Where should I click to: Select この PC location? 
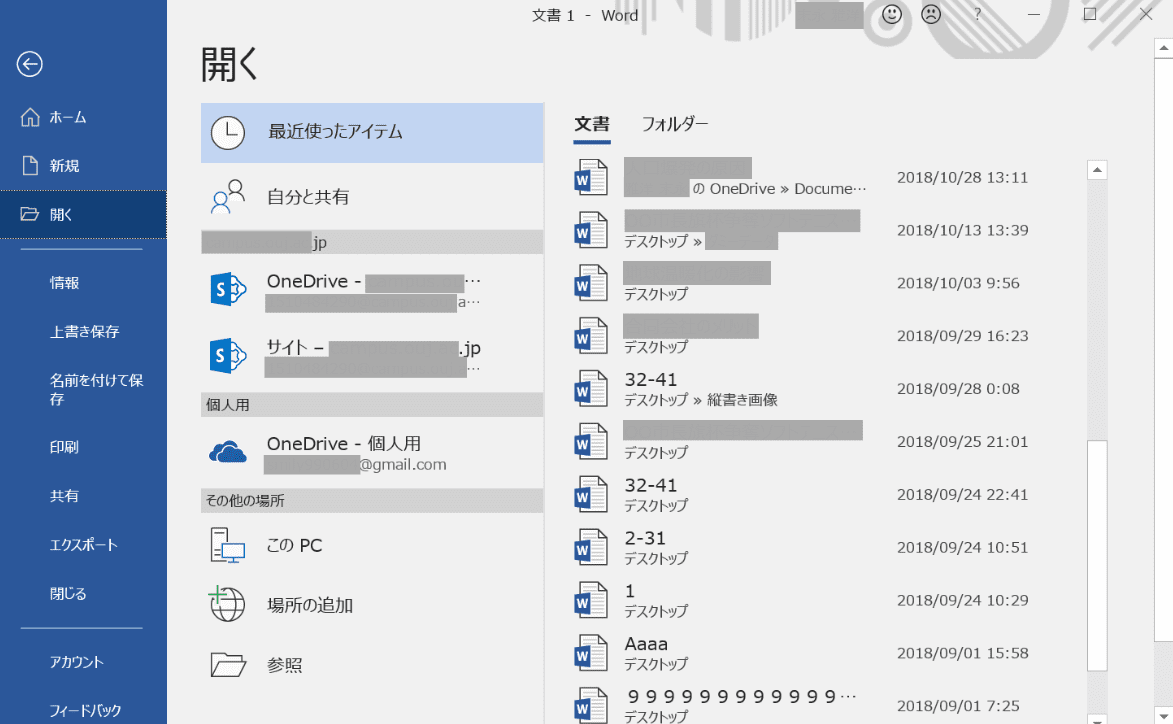click(x=372, y=545)
